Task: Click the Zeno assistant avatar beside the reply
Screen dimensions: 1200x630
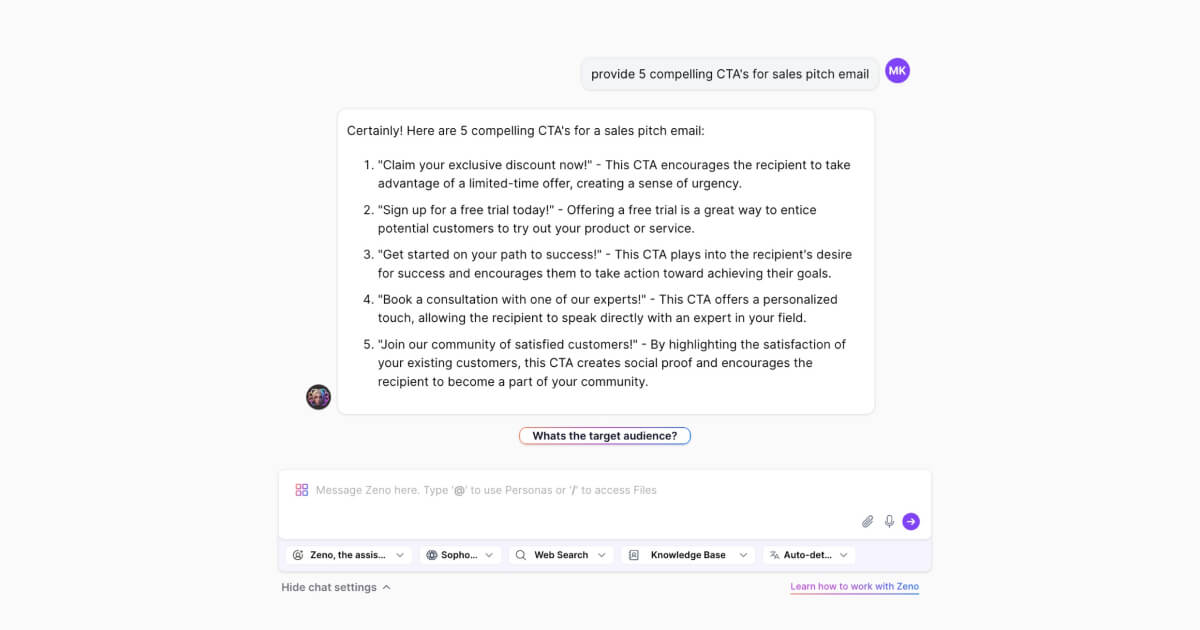Action: point(318,397)
